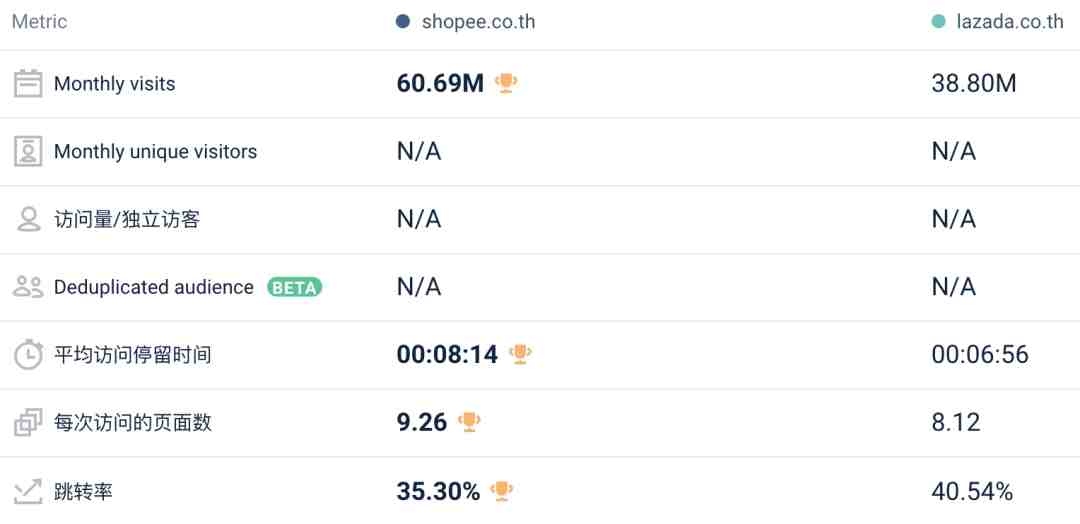Click the 访问量/独立访客 person icon
The height and width of the screenshot is (524, 1080).
click(28, 219)
